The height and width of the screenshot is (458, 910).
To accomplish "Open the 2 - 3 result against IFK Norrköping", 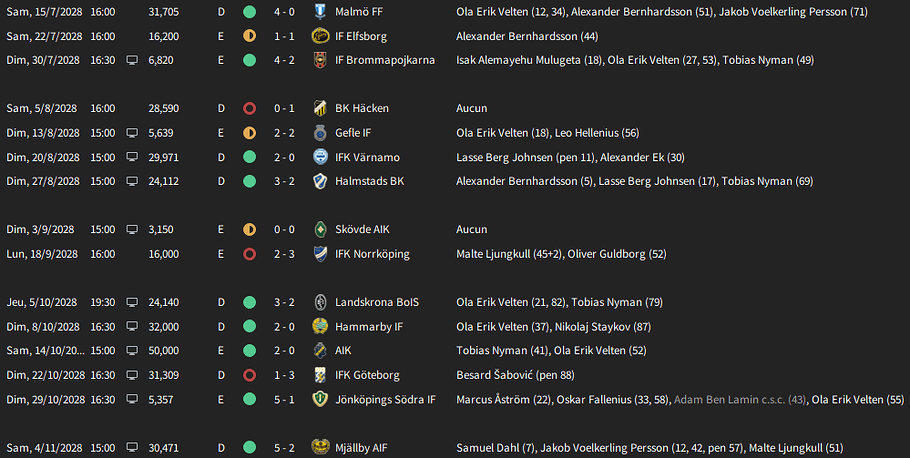I will point(284,254).
